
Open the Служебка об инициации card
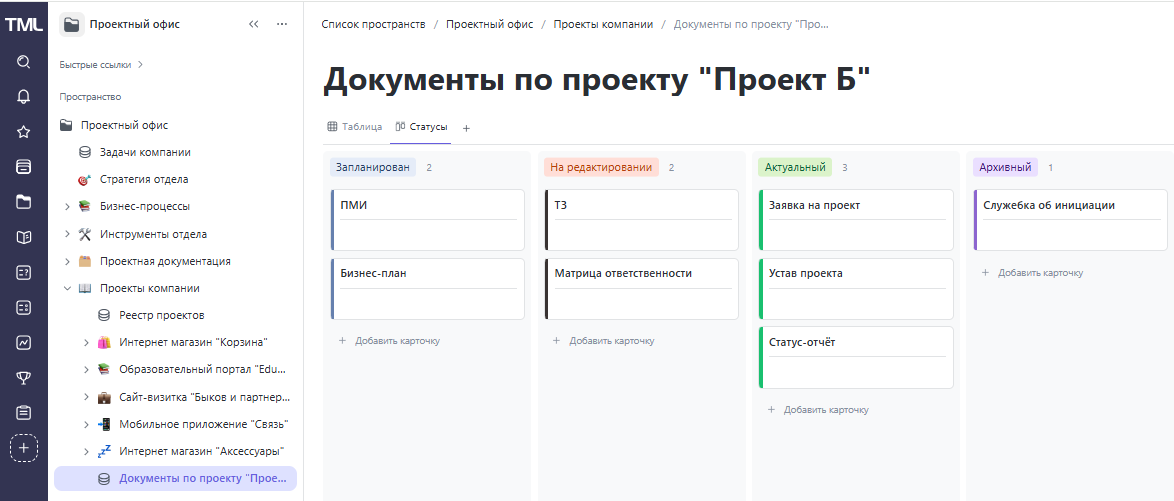[1071, 219]
